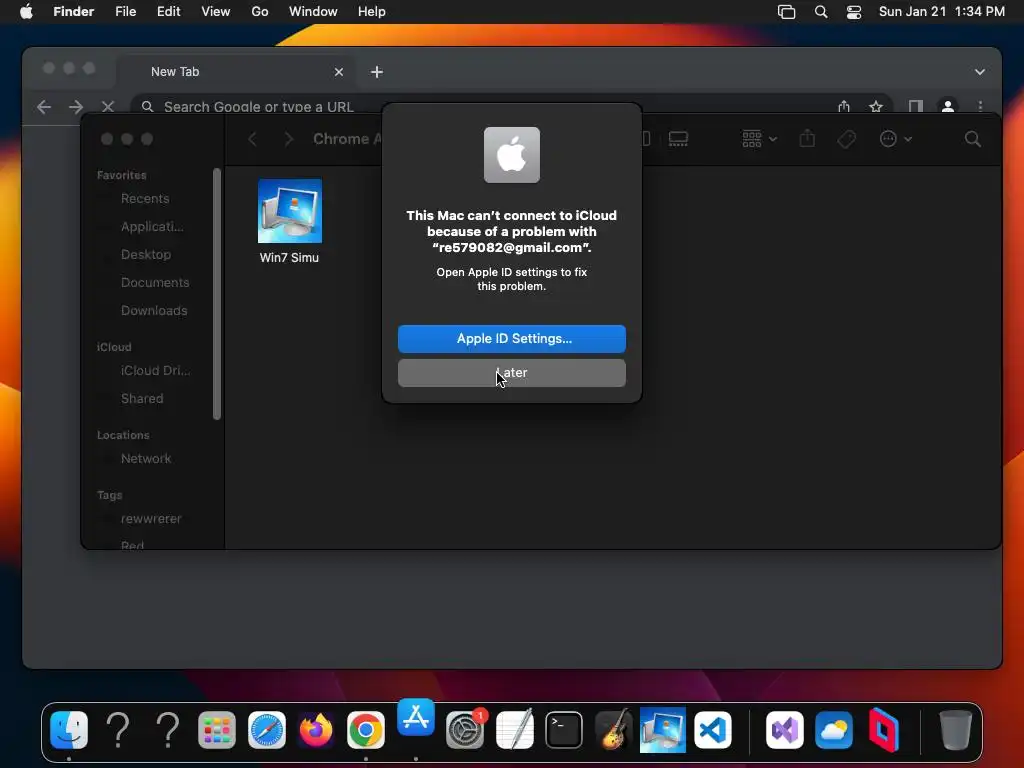1024x768 pixels.
Task: Select the New Tab tab in Chrome
Action: 236,72
